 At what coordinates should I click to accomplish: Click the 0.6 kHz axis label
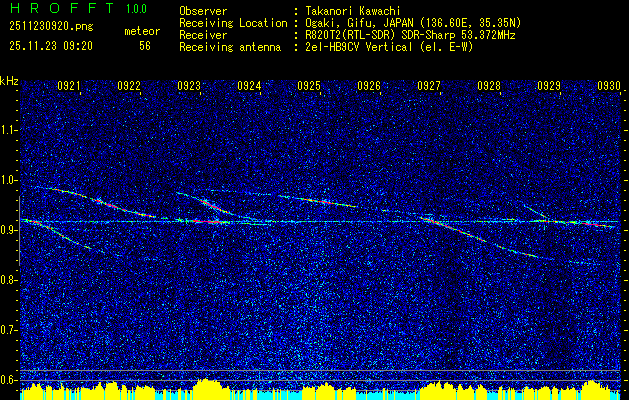click(x=8, y=380)
